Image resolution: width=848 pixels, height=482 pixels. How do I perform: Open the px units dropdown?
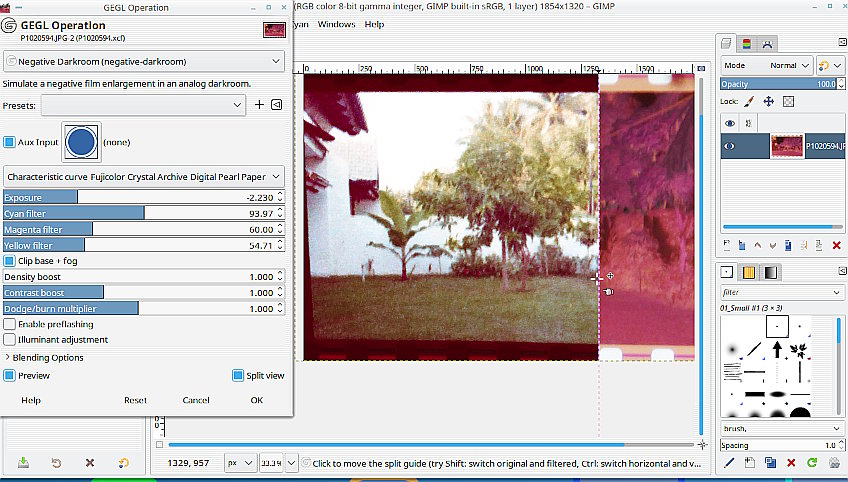240,463
